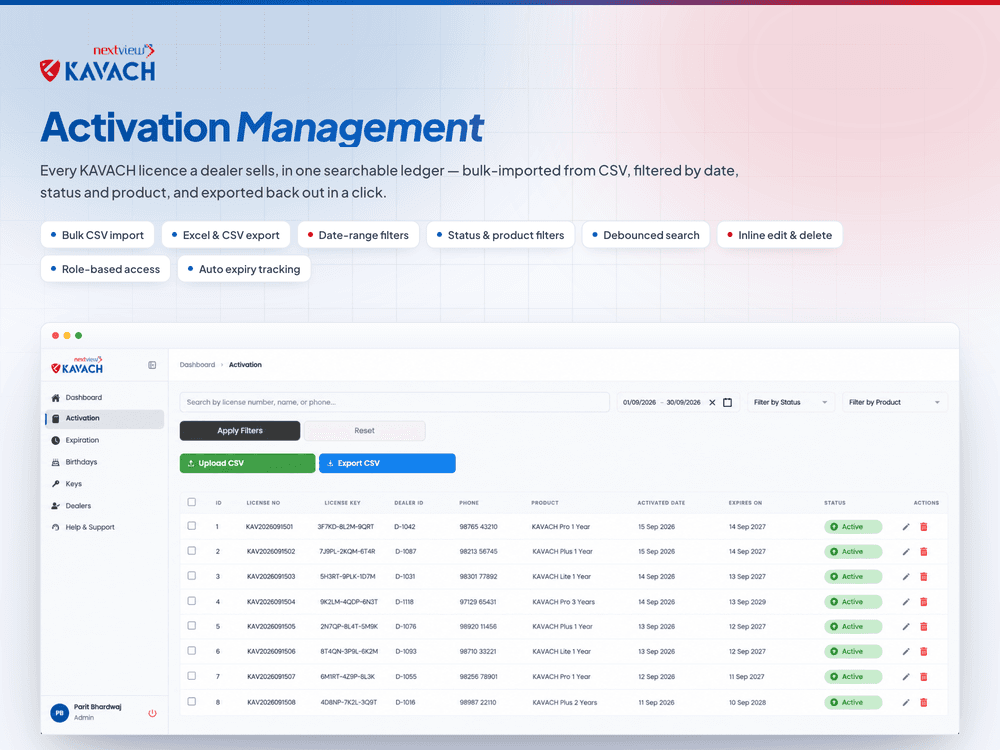The width and height of the screenshot is (1000, 750).
Task: Click the calendar icon in date range
Action: (x=727, y=402)
